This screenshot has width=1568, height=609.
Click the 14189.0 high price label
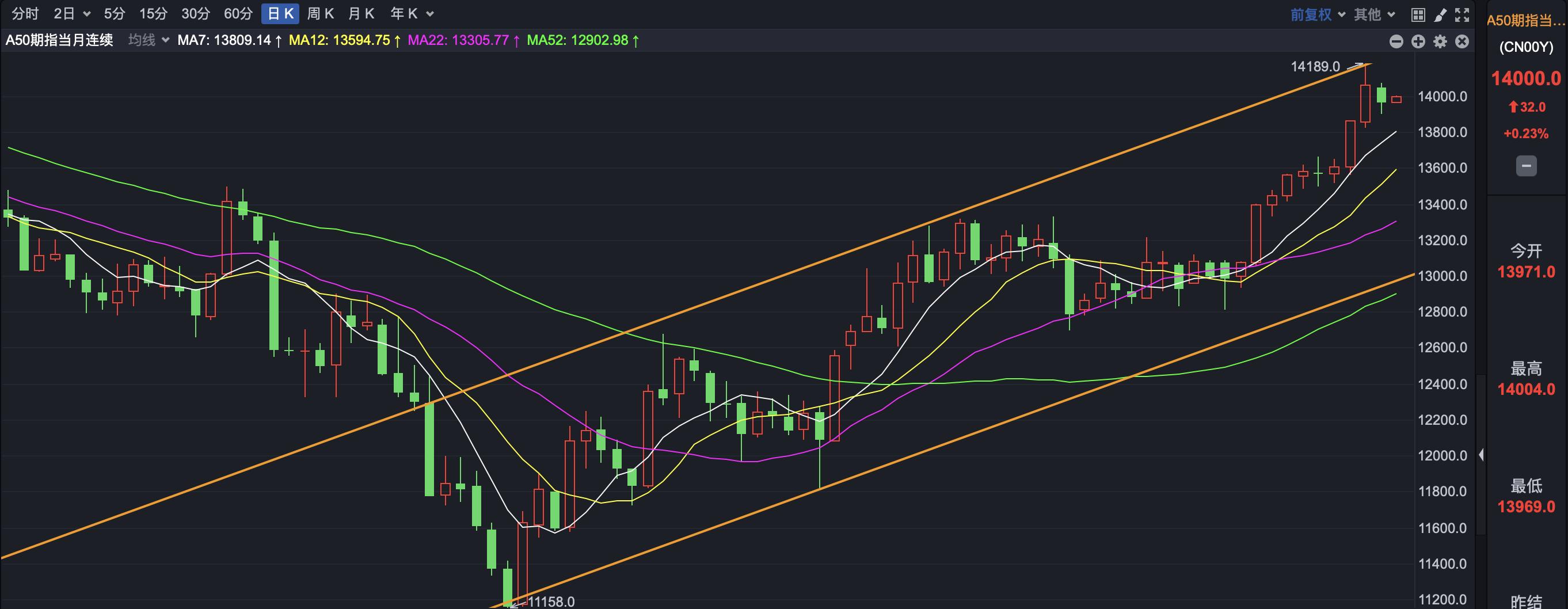point(1315,66)
